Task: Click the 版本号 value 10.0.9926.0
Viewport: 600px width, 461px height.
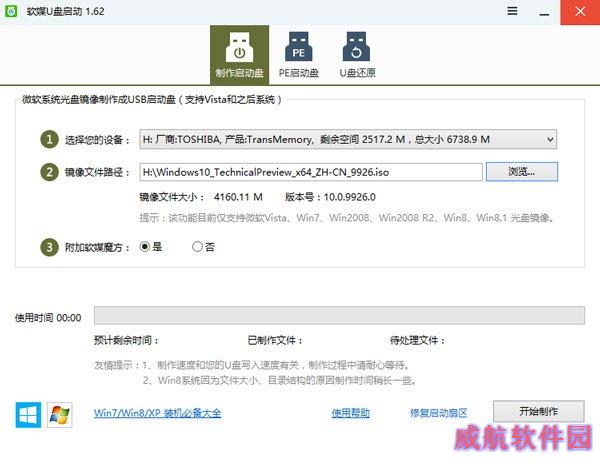Action: pyautogui.click(x=349, y=197)
